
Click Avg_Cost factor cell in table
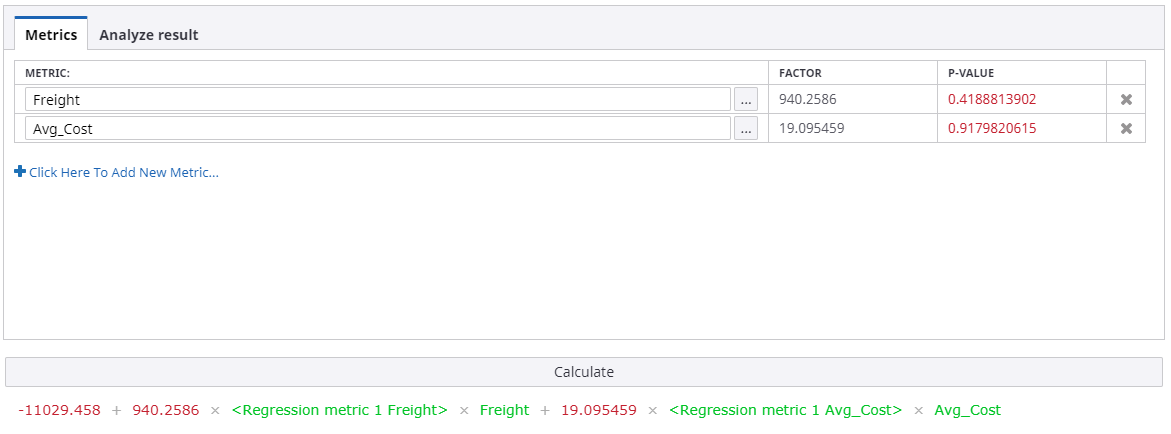(x=812, y=128)
